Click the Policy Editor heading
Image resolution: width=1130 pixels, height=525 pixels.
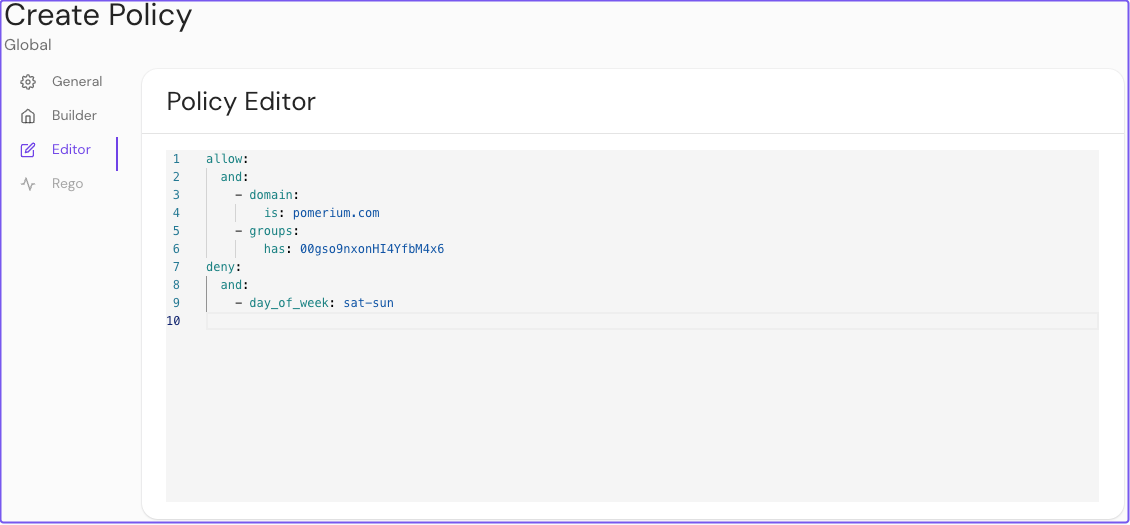click(241, 102)
